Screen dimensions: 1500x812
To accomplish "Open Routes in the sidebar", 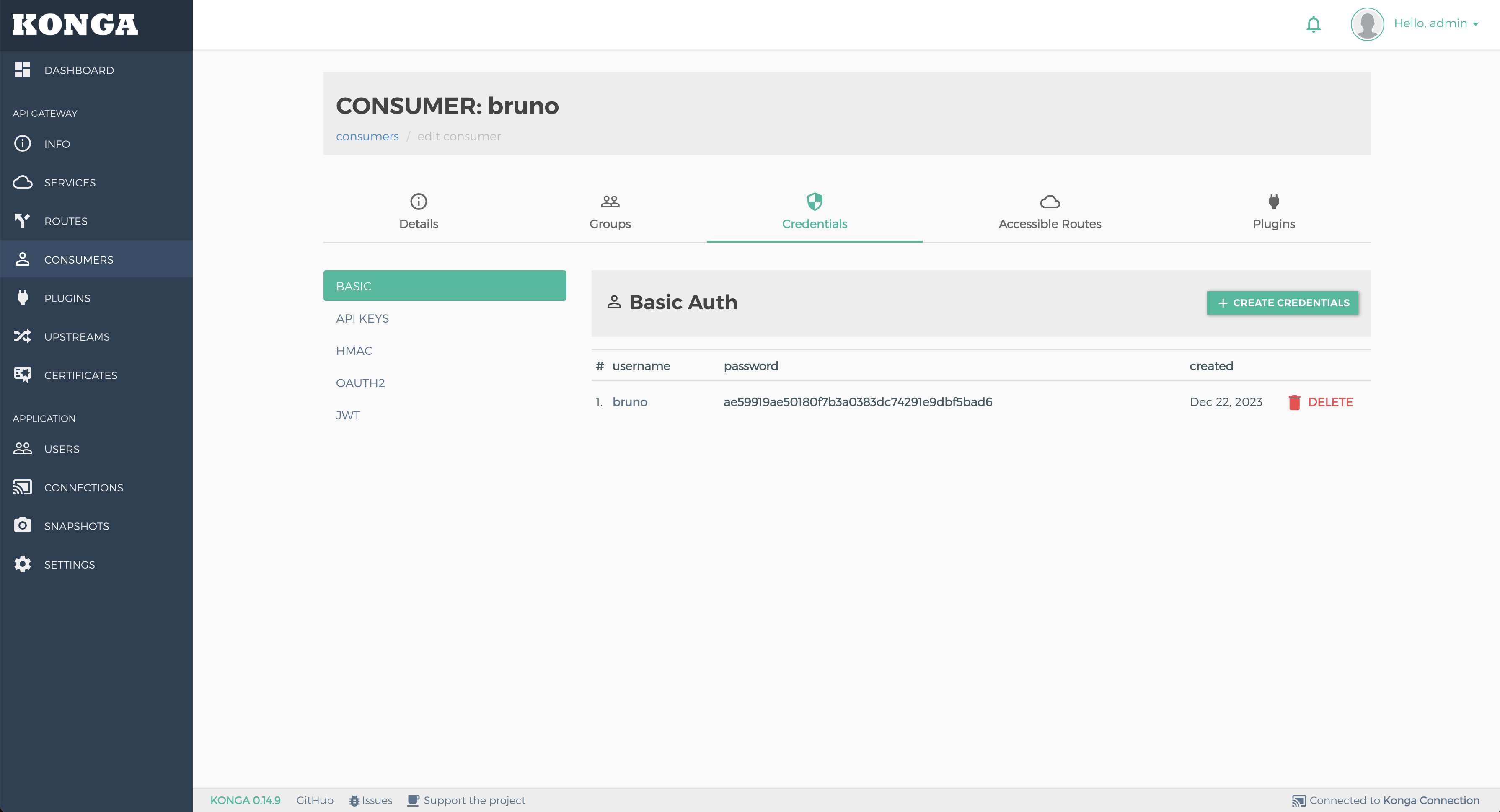I will pyautogui.click(x=66, y=221).
